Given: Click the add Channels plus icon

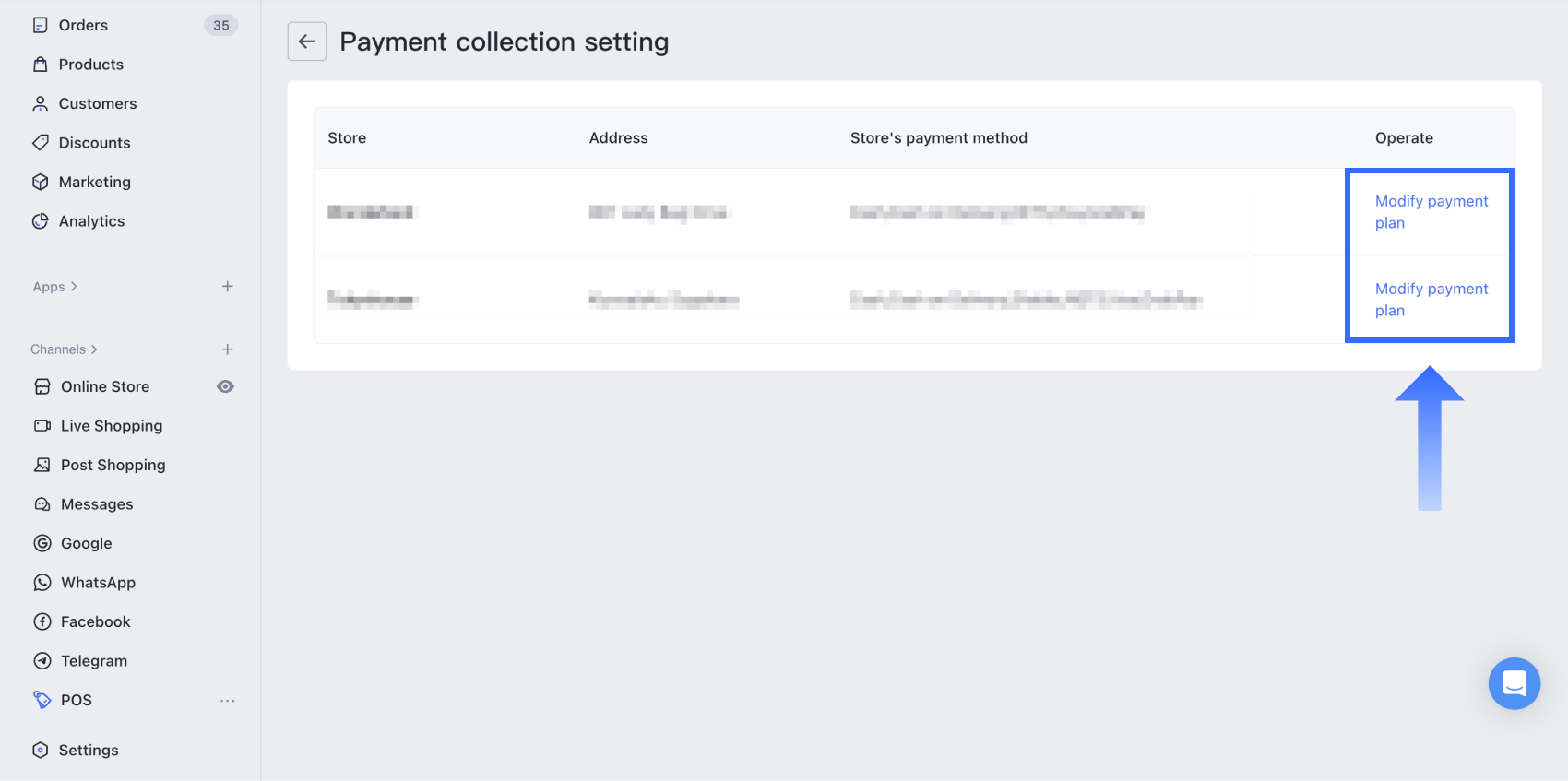Looking at the screenshot, I should (x=228, y=349).
